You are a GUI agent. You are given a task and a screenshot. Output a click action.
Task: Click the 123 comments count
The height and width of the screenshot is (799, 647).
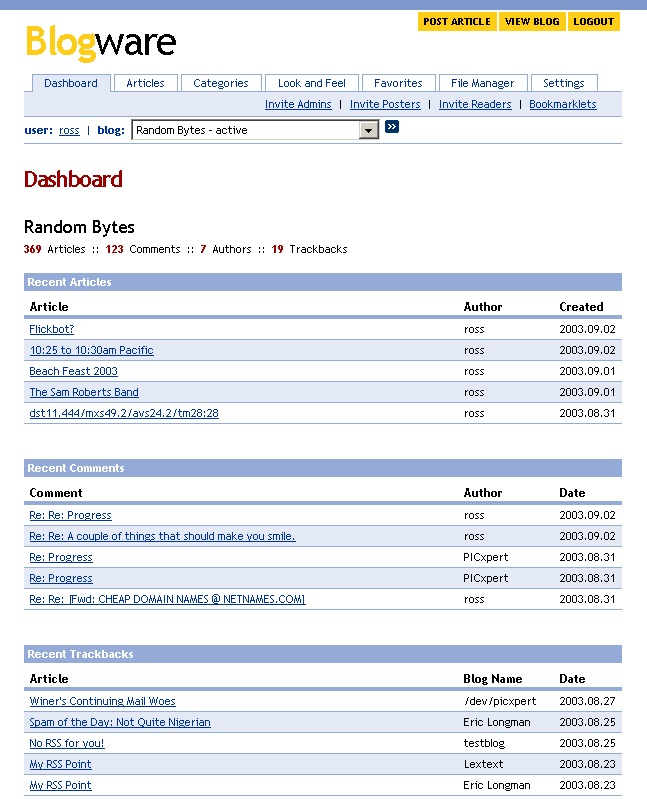pos(115,249)
